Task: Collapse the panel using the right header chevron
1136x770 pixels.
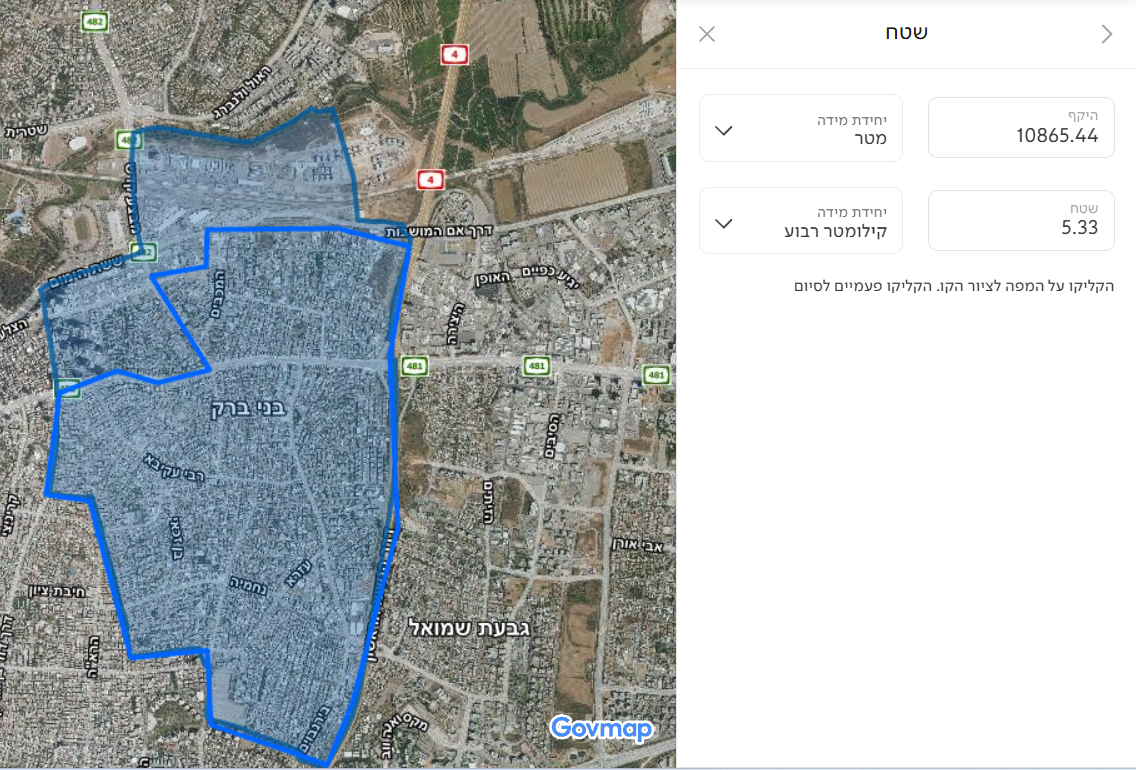Action: coord(1106,34)
